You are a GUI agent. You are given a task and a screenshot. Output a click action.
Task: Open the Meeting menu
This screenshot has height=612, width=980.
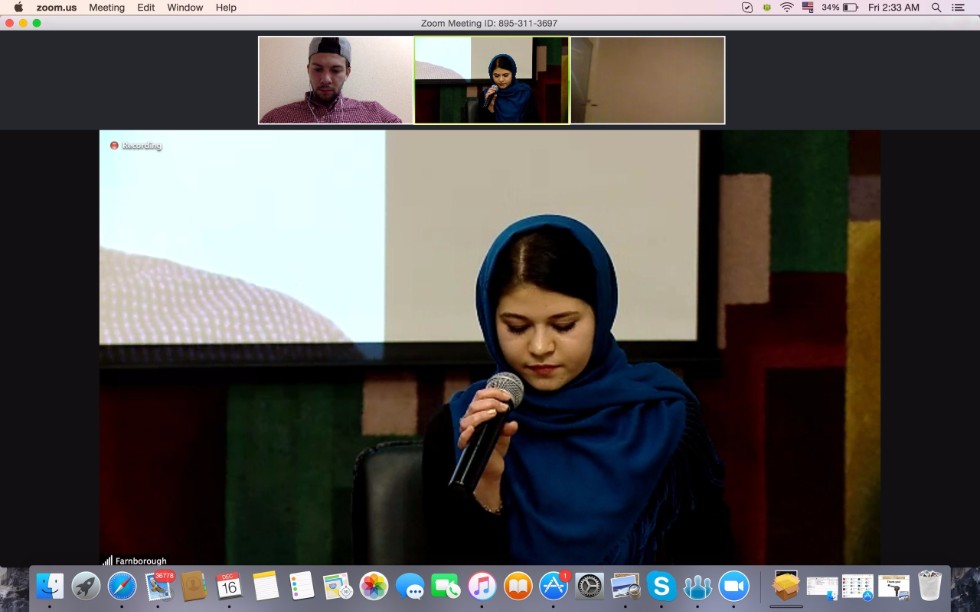click(107, 7)
